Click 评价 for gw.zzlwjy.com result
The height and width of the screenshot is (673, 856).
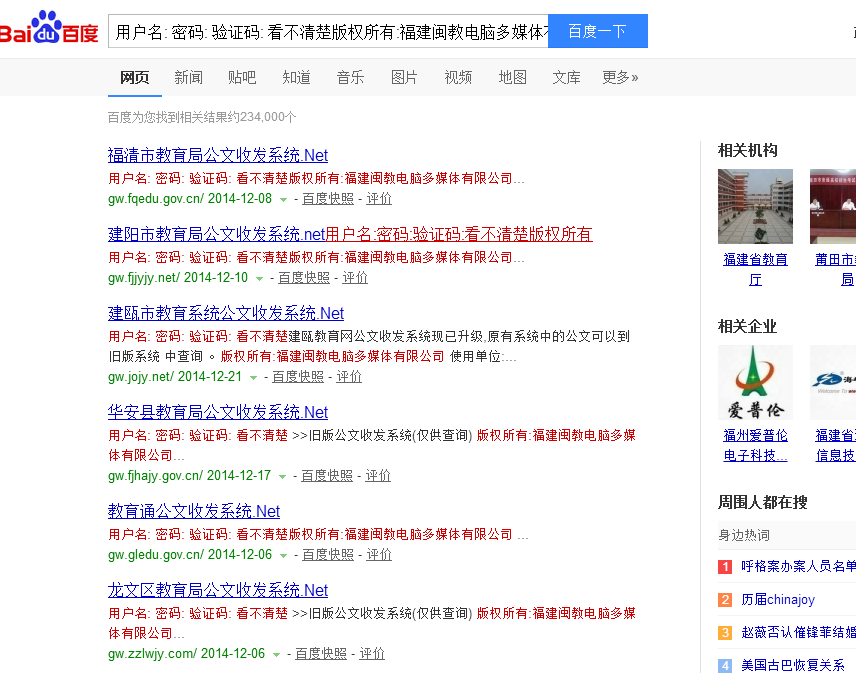coord(372,653)
